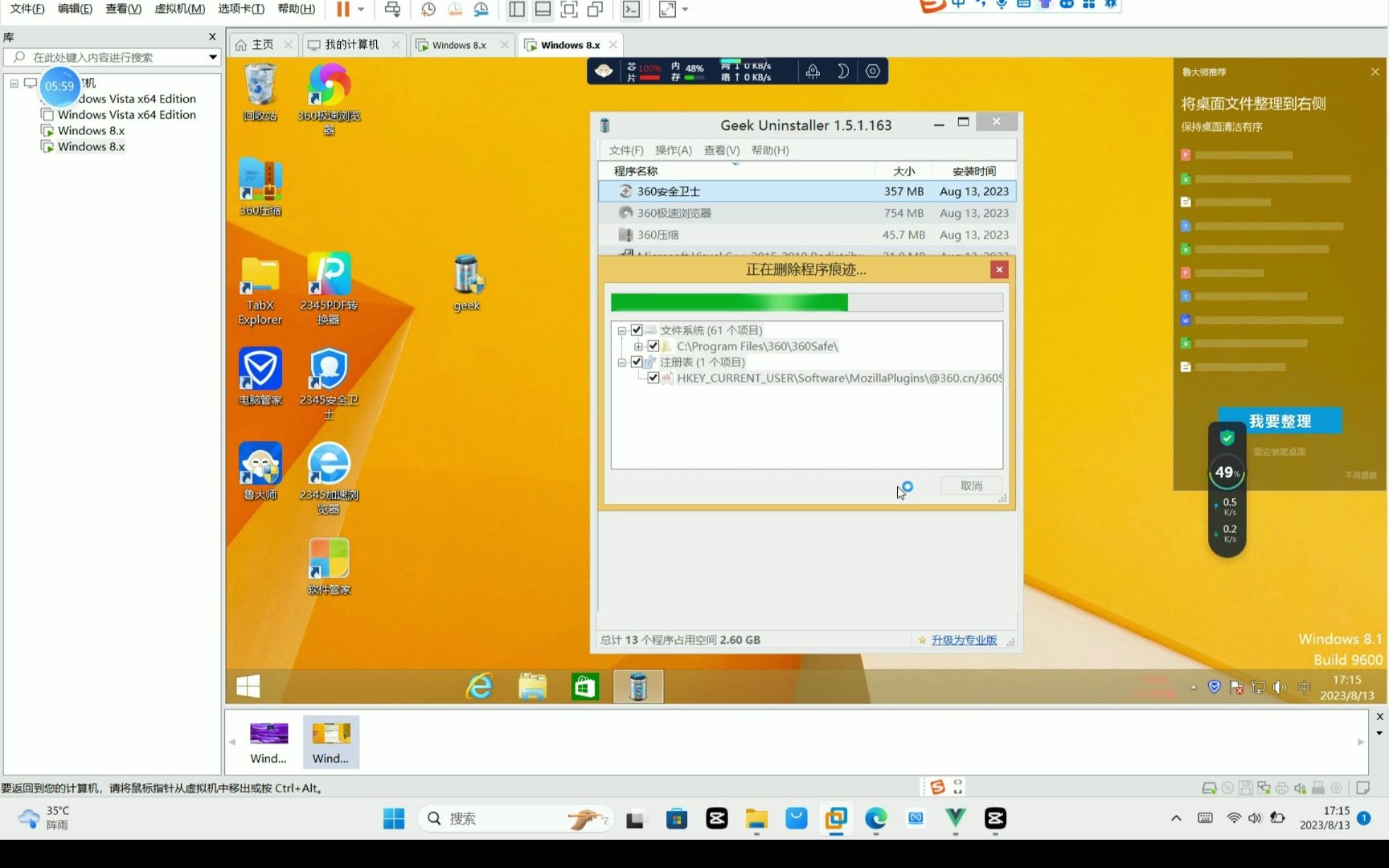1389x868 pixels.
Task: Open 2345PDF转换器 desktop shortcut
Action: (329, 288)
